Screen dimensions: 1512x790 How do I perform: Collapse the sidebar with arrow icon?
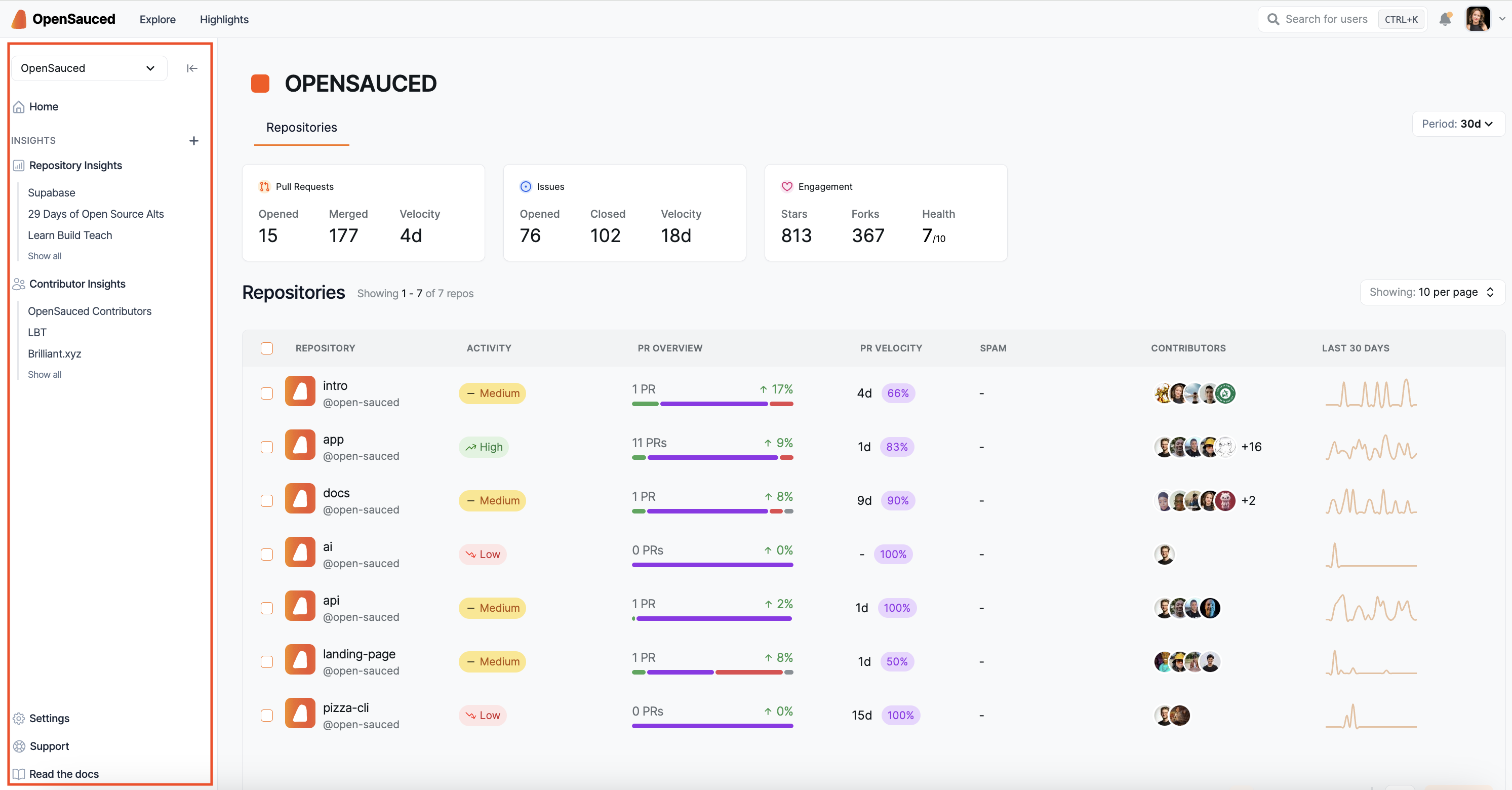(192, 68)
